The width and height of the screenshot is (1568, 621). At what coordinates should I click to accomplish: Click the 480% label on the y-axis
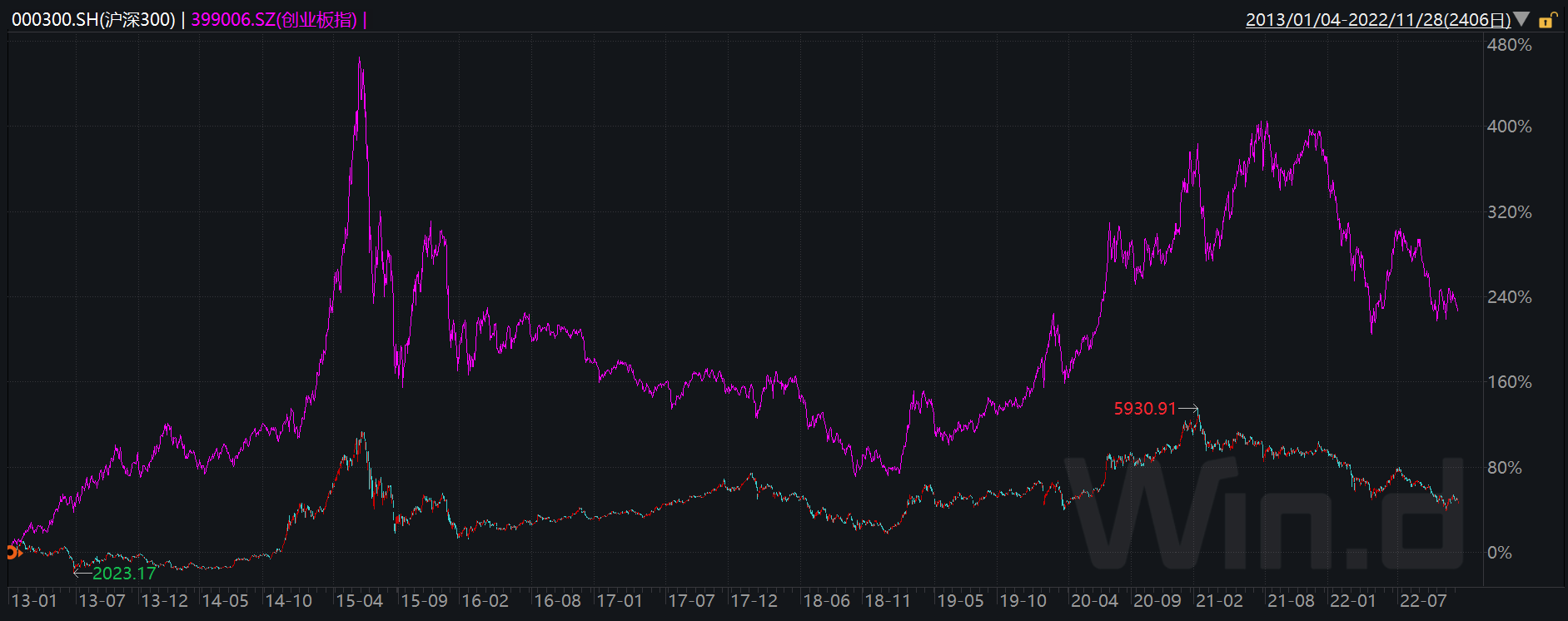coord(1509,45)
